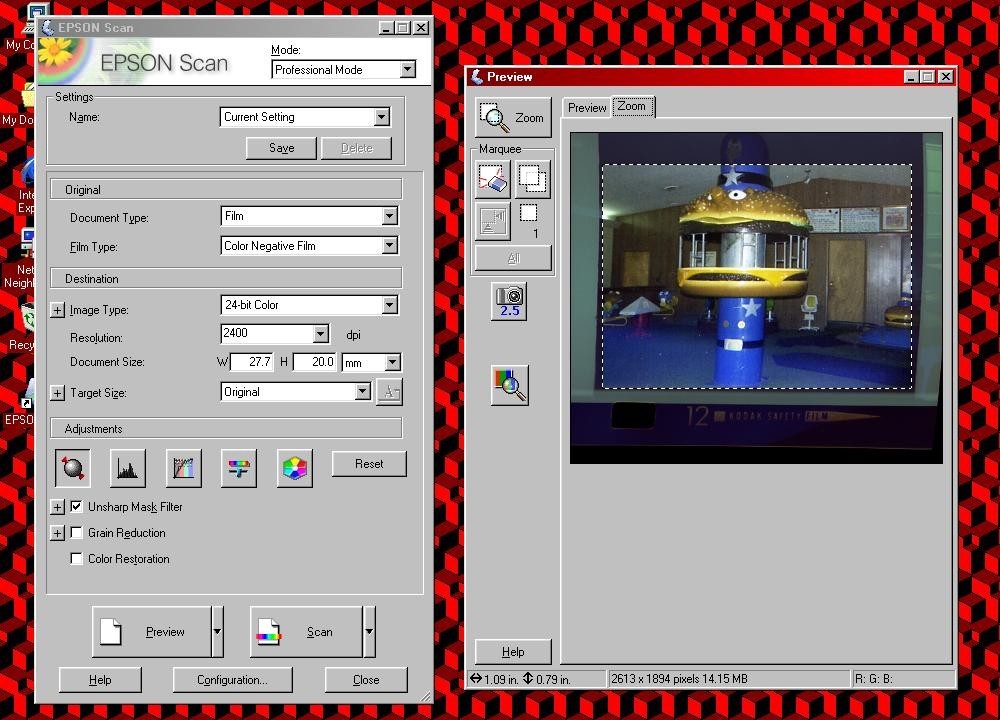The image size is (1000, 720).
Task: Open the Image Adjustment tool
Action: [239, 467]
